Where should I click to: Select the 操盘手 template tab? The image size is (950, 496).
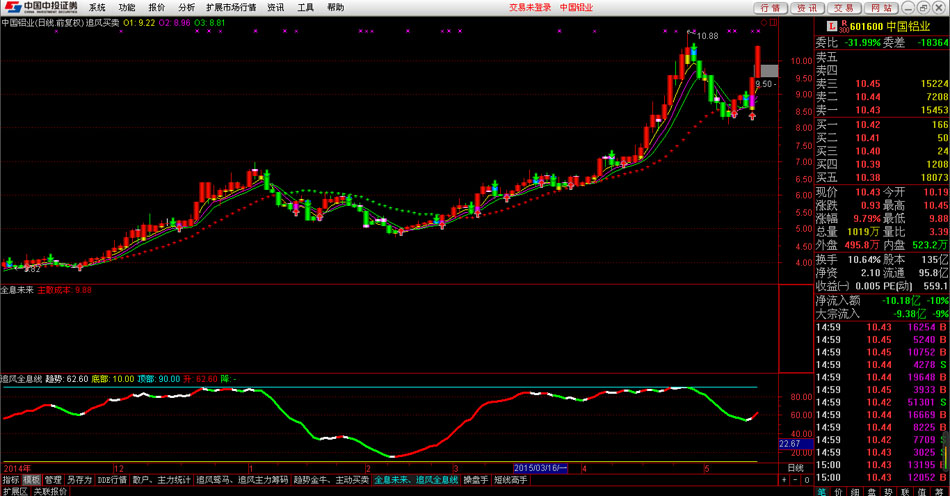pyautogui.click(x=476, y=480)
